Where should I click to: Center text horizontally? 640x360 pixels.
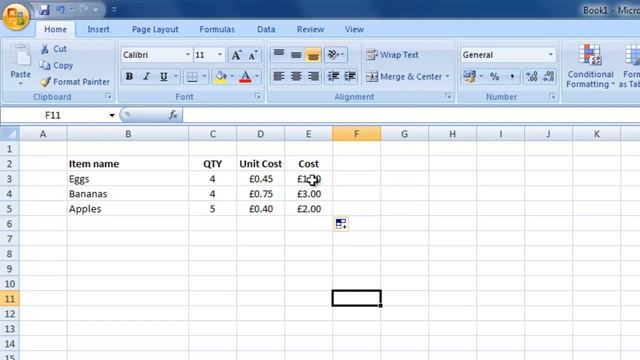pyautogui.click(x=296, y=76)
